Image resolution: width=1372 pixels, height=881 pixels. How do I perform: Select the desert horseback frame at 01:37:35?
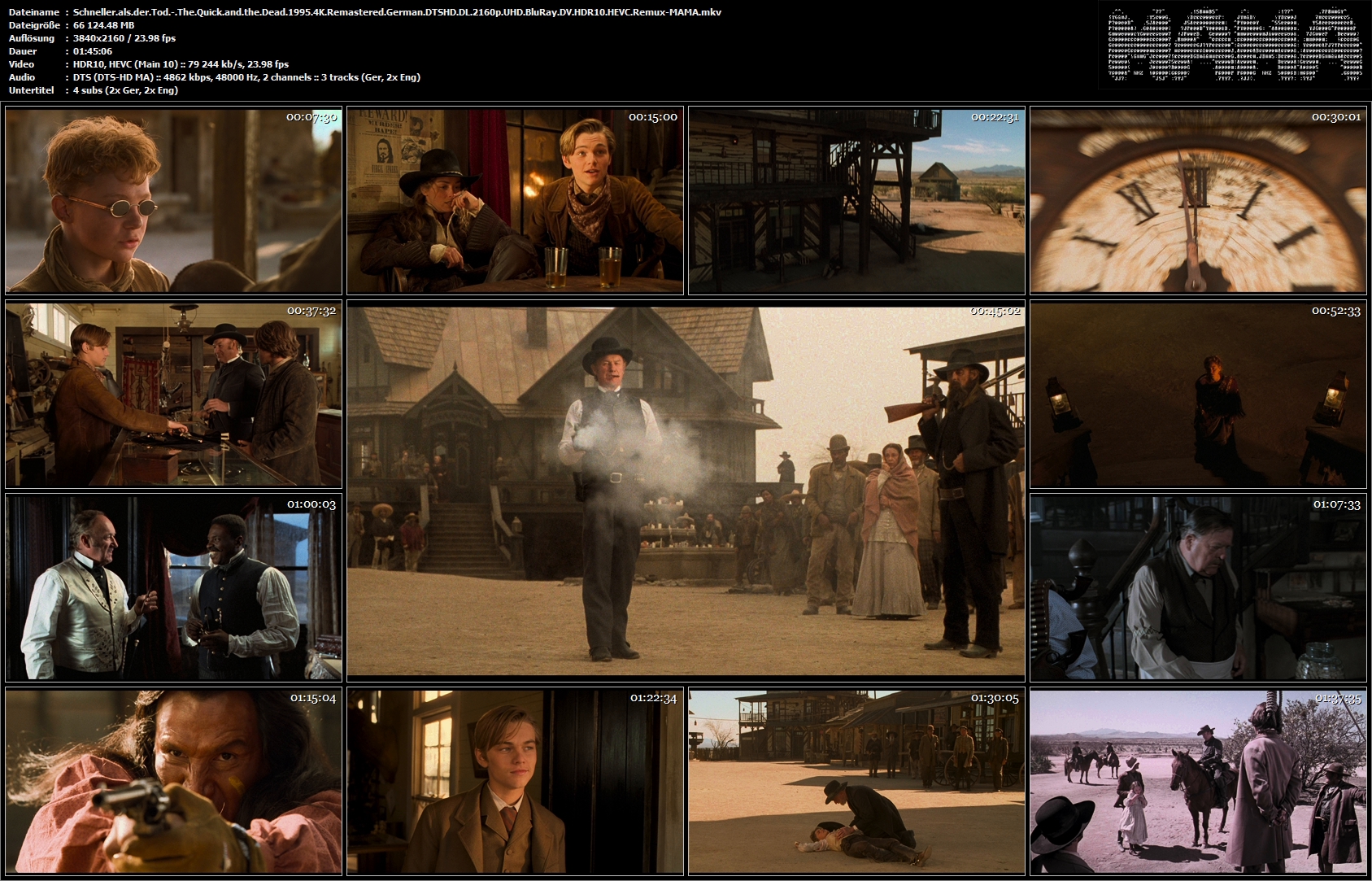pyautogui.click(x=1198, y=782)
